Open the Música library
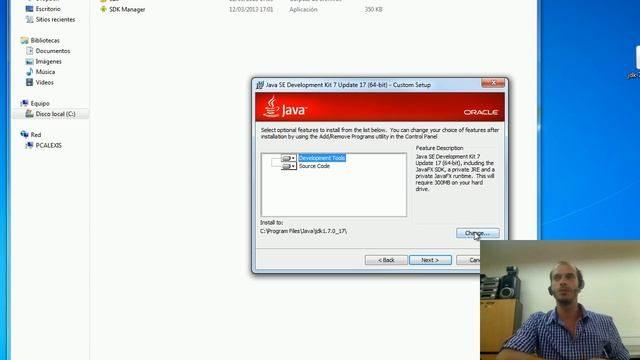Viewport: 640px width, 360px height. pos(45,72)
